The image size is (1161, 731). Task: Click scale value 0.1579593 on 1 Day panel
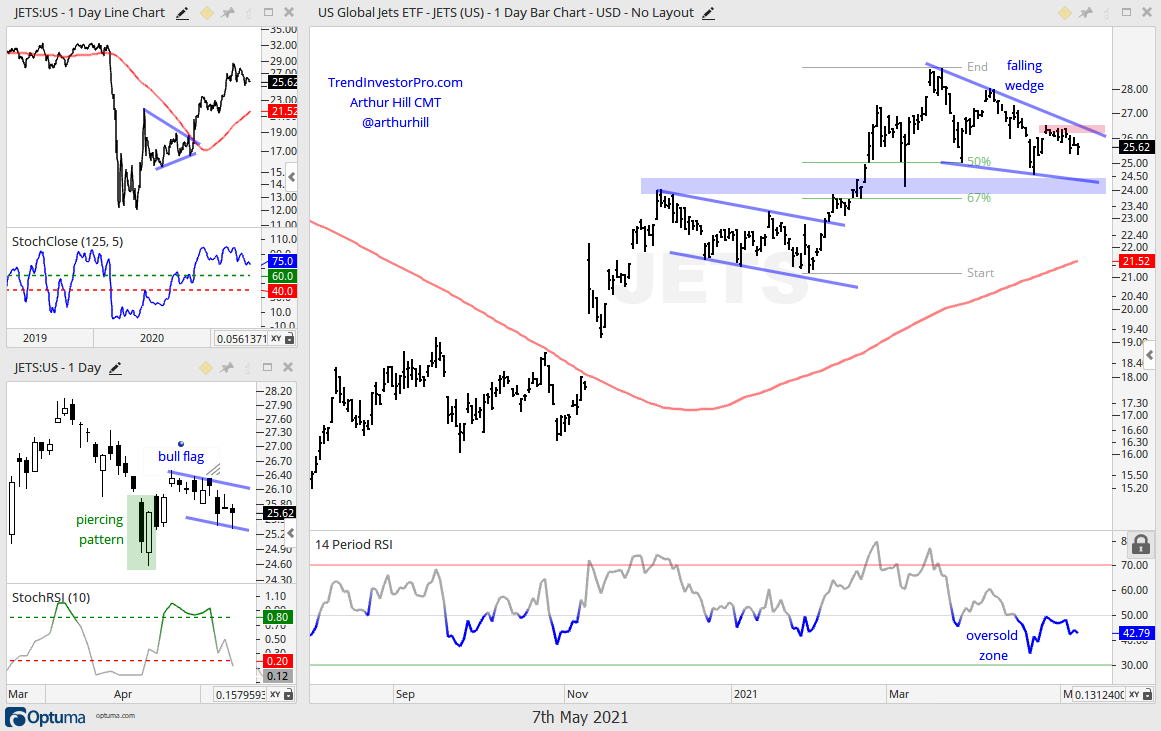tap(241, 695)
